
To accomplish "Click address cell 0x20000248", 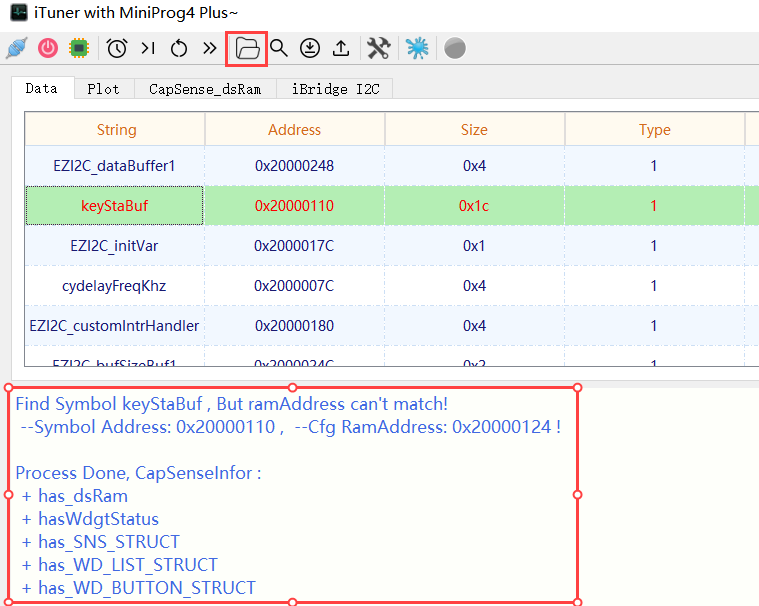I will 294,166.
